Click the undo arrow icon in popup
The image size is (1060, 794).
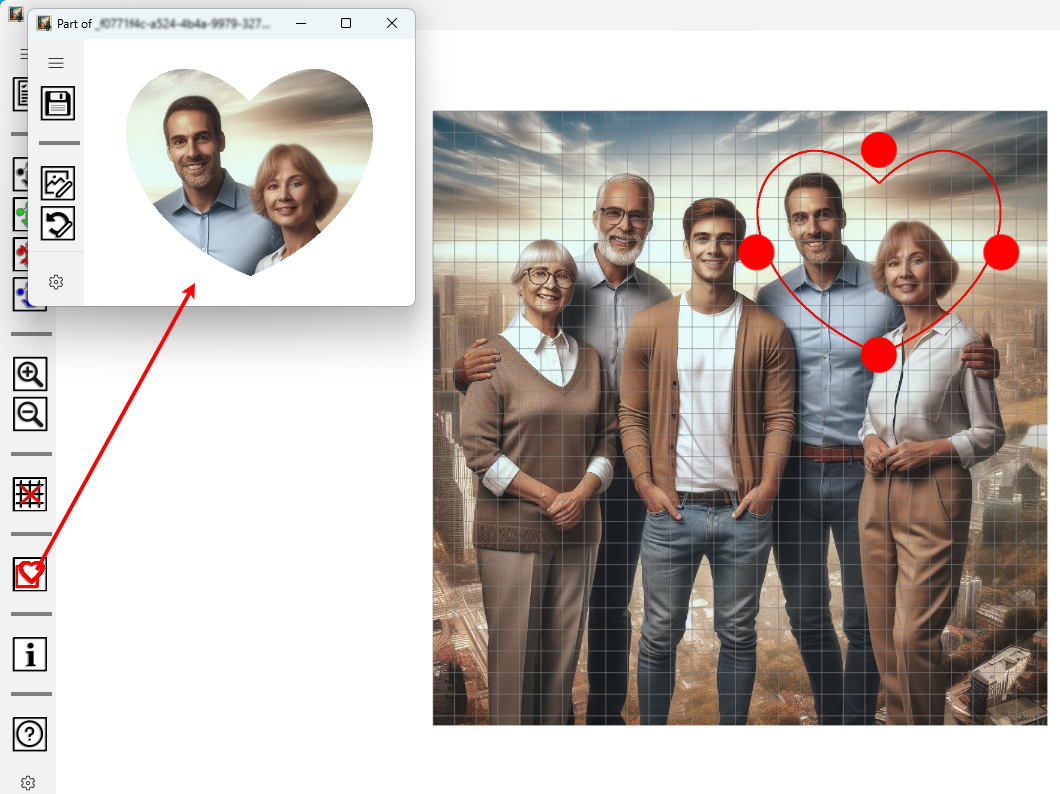(58, 222)
